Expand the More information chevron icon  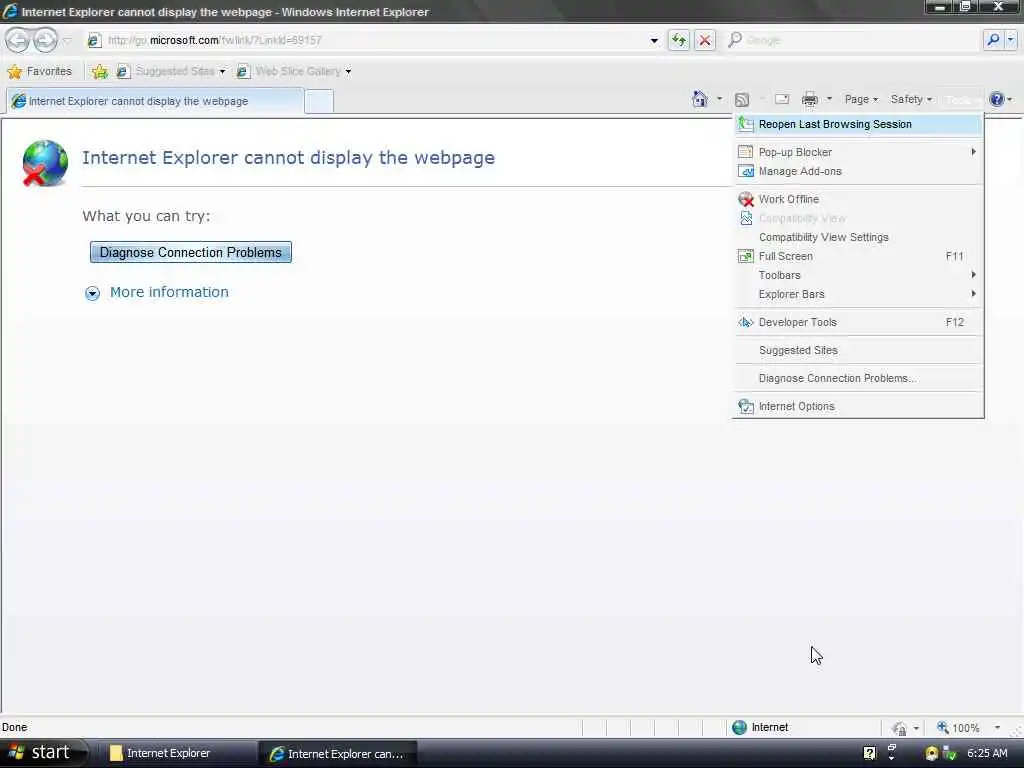point(93,293)
